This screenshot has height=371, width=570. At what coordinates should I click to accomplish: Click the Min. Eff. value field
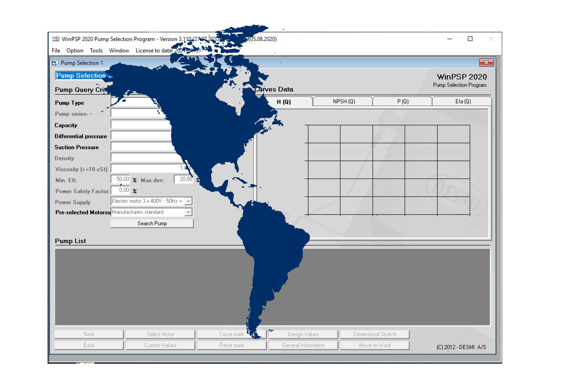[x=120, y=180]
